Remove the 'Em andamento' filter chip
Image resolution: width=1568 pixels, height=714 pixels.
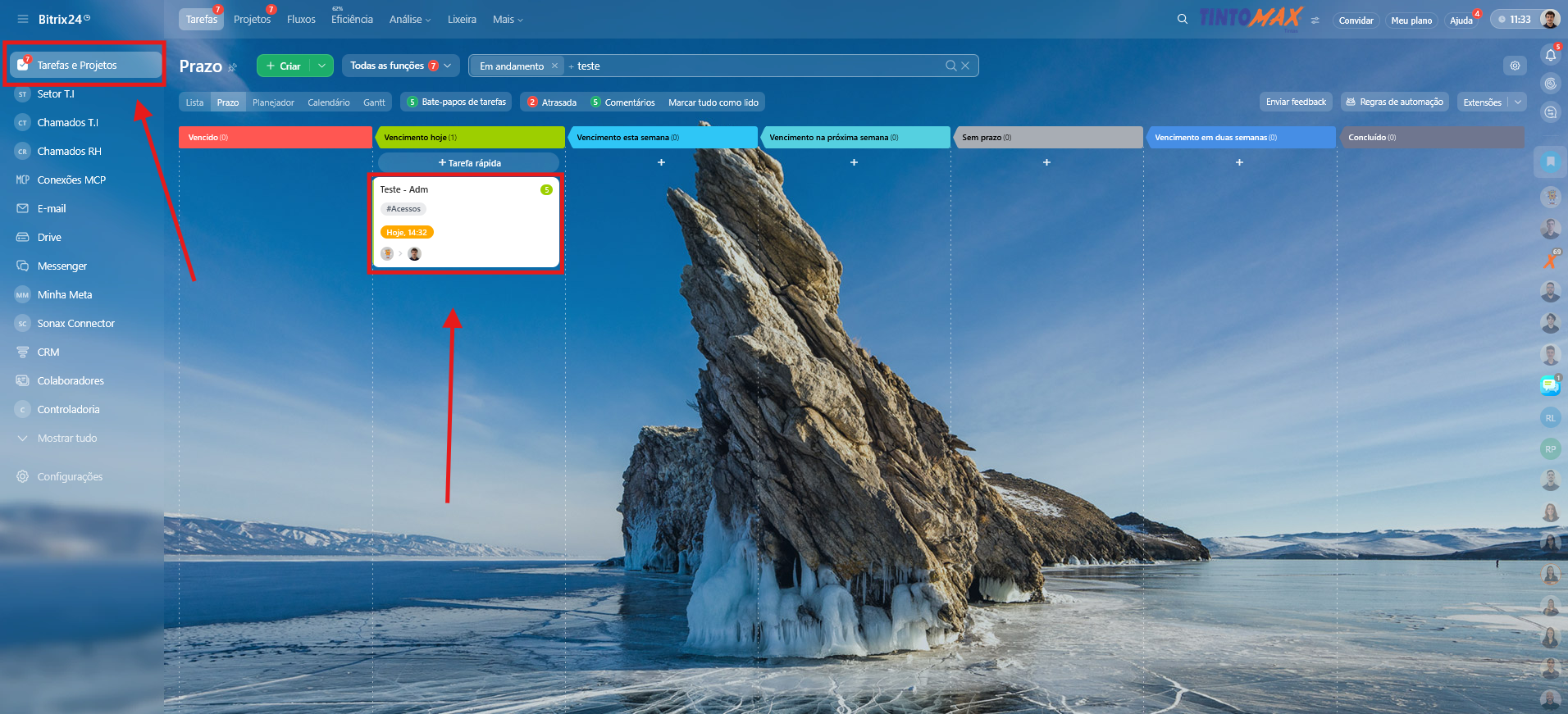click(554, 66)
